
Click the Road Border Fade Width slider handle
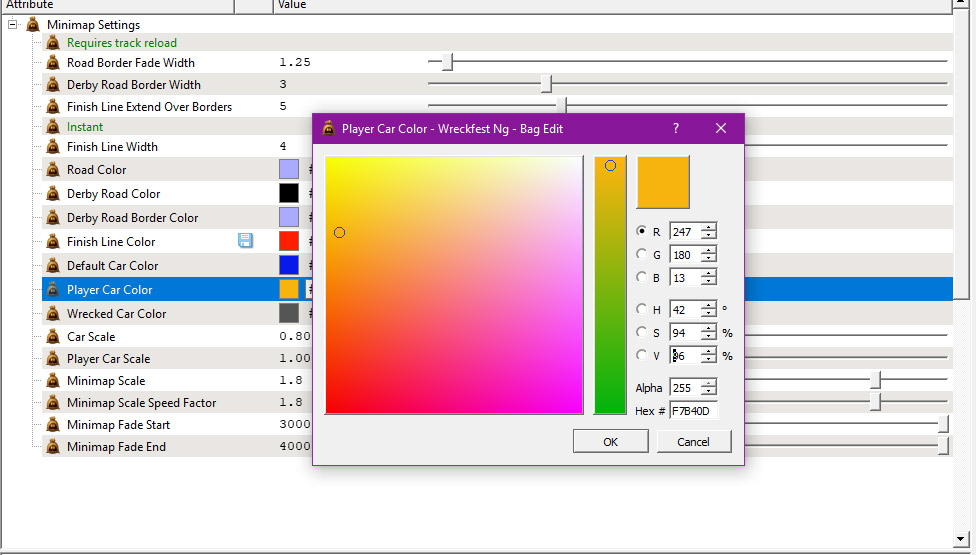pos(448,62)
